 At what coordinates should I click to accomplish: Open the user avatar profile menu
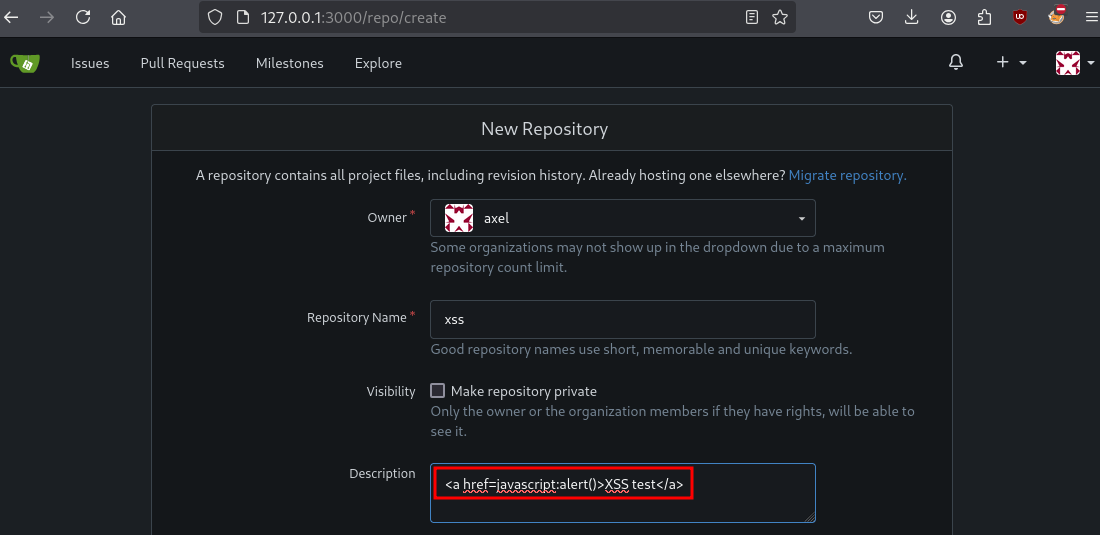[x=1073, y=63]
